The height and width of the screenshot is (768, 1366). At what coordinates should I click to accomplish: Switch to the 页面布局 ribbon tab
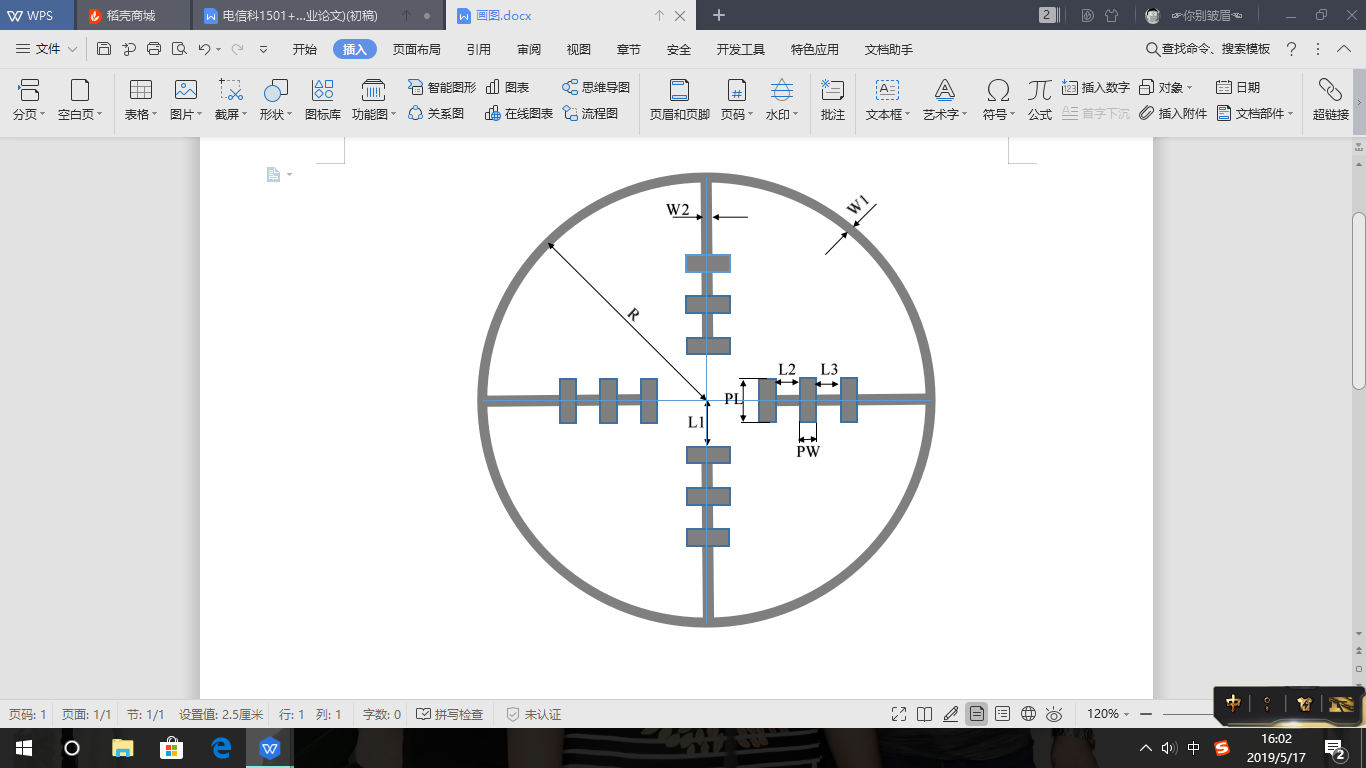click(418, 49)
